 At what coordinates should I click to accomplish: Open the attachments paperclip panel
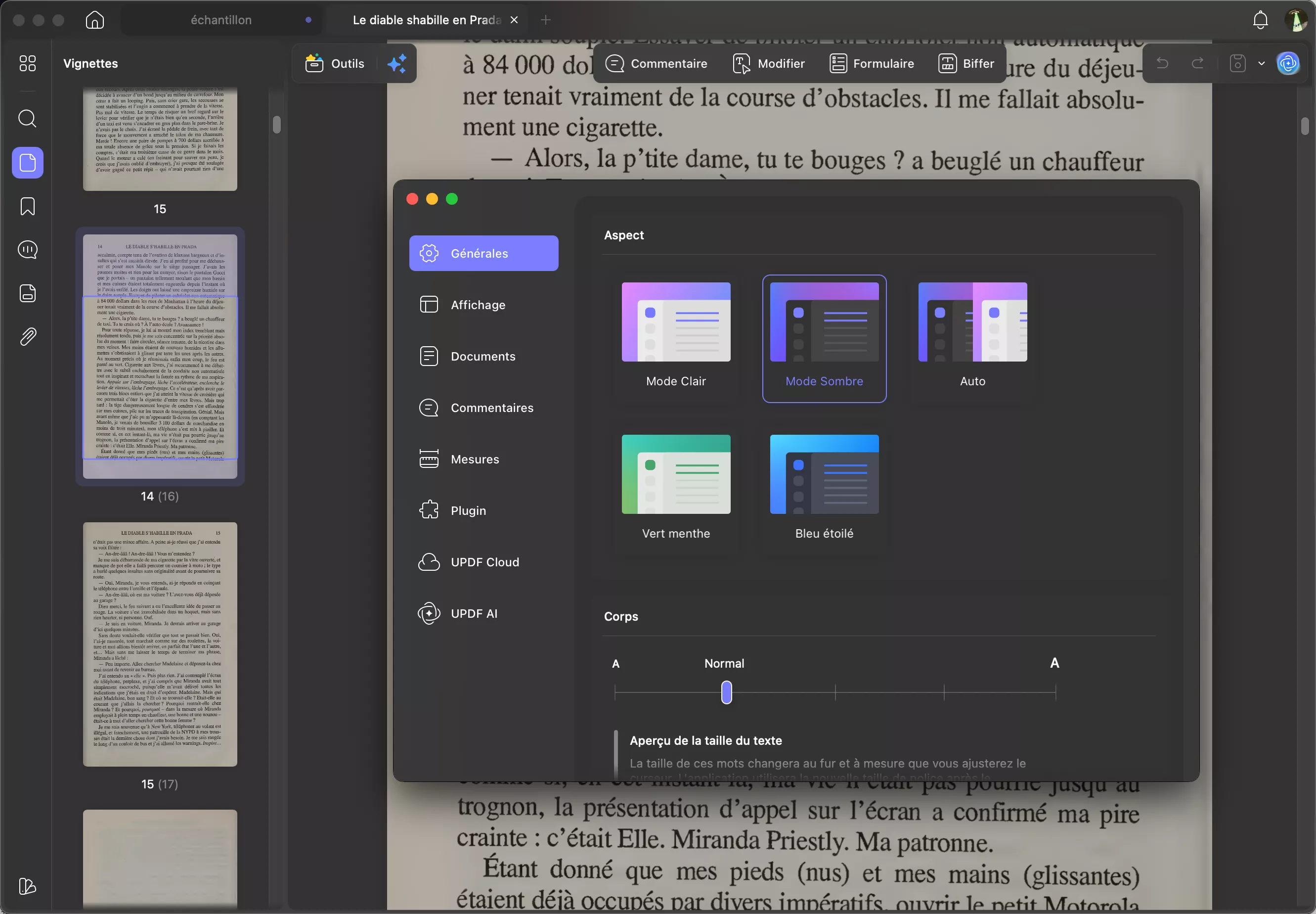click(x=27, y=337)
